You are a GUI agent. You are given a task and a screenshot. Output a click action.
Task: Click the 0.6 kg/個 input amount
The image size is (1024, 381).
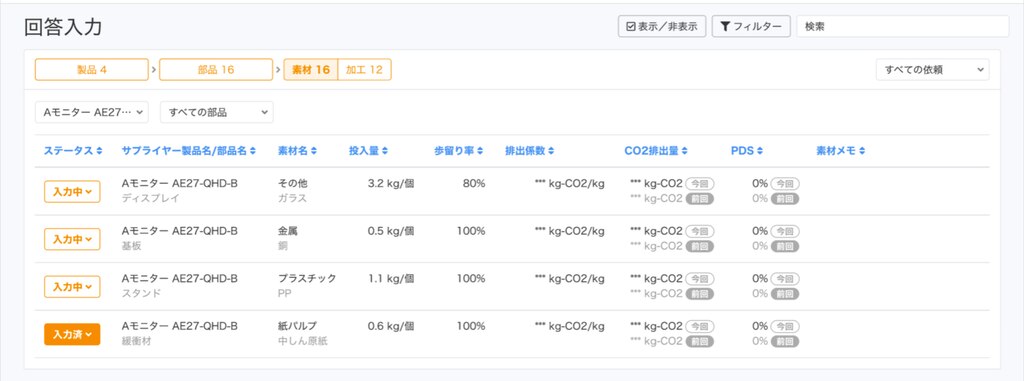click(391, 326)
